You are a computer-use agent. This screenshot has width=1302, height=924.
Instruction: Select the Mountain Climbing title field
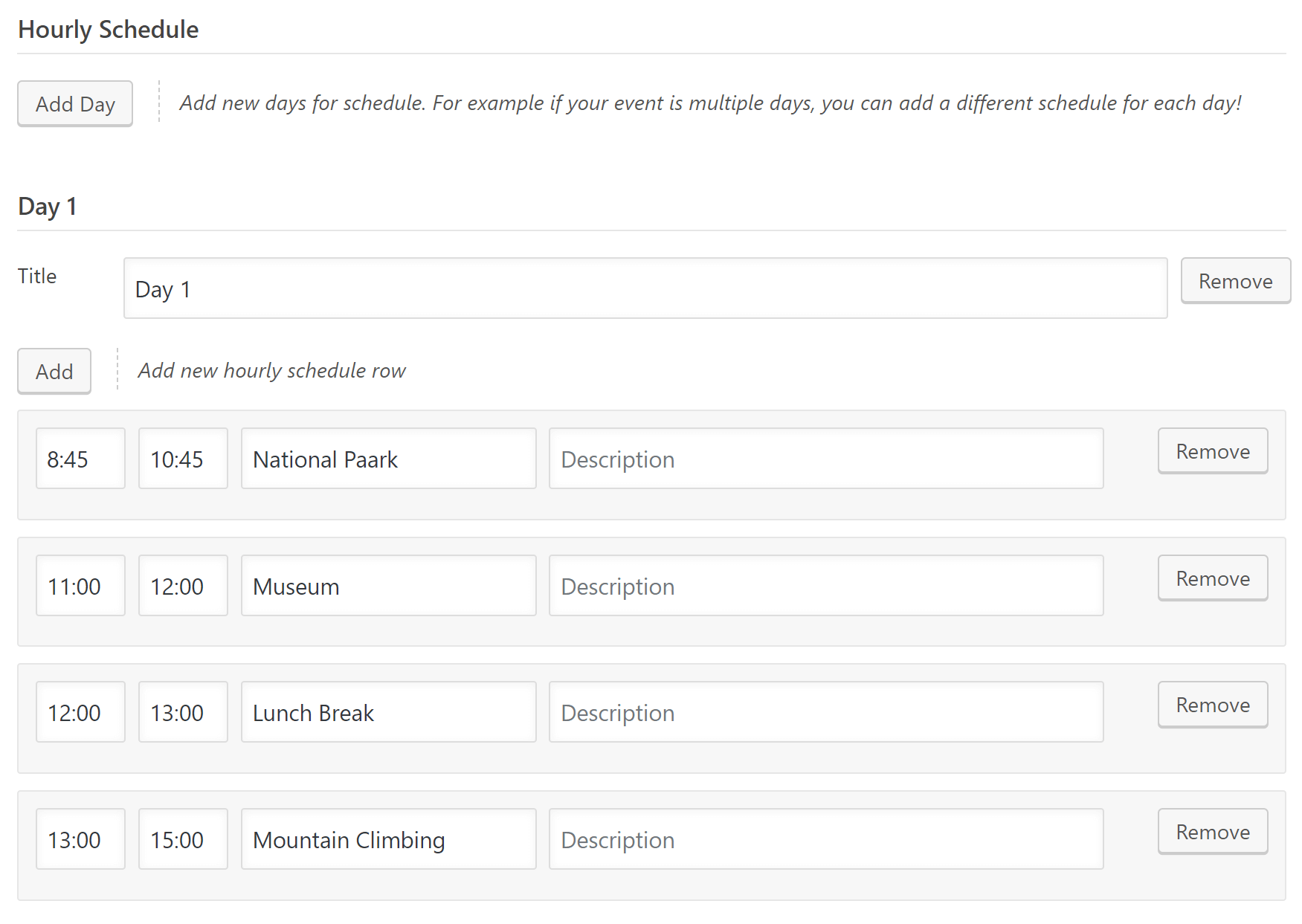(388, 839)
